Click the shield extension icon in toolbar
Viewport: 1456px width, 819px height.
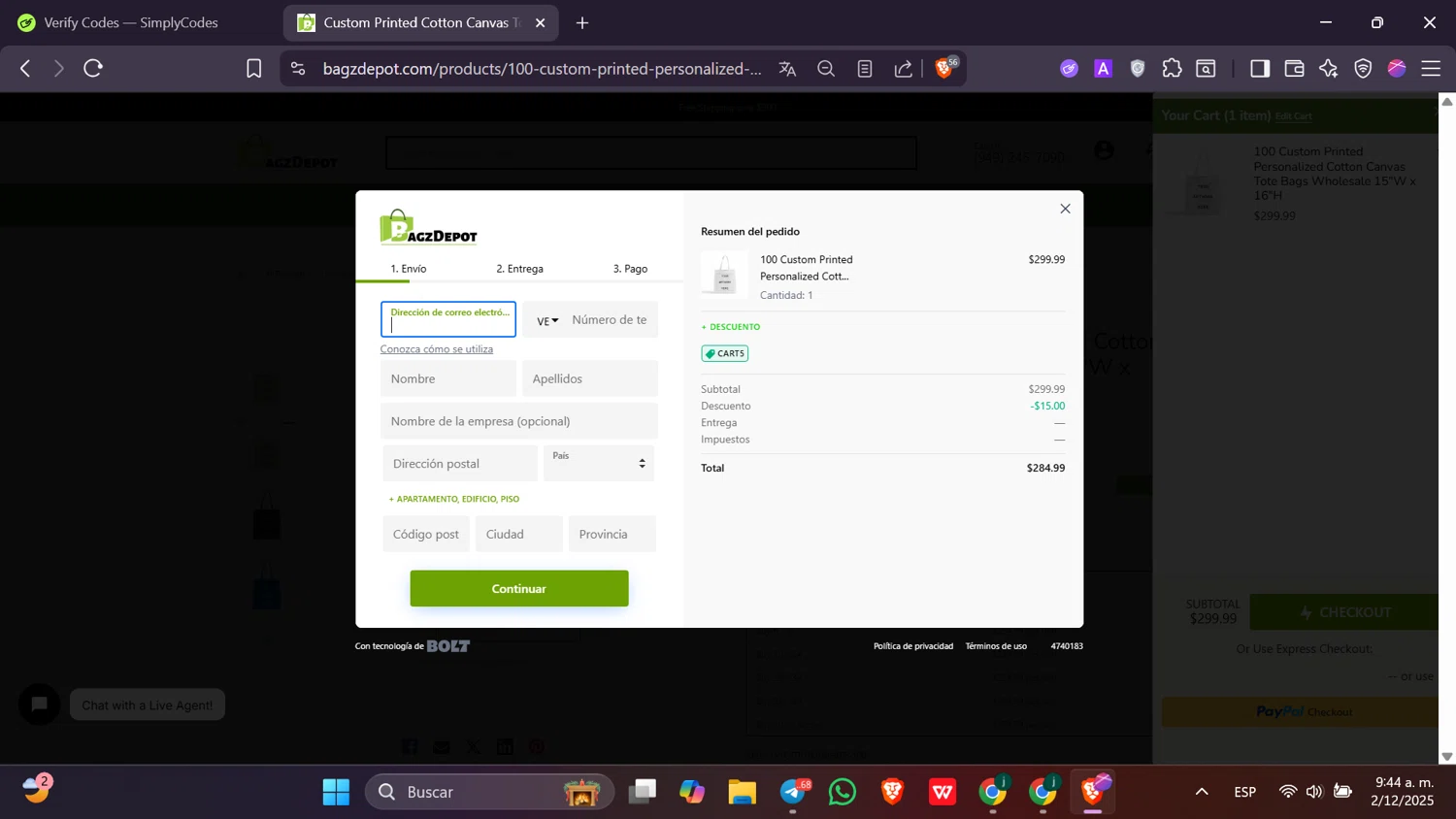(1138, 69)
